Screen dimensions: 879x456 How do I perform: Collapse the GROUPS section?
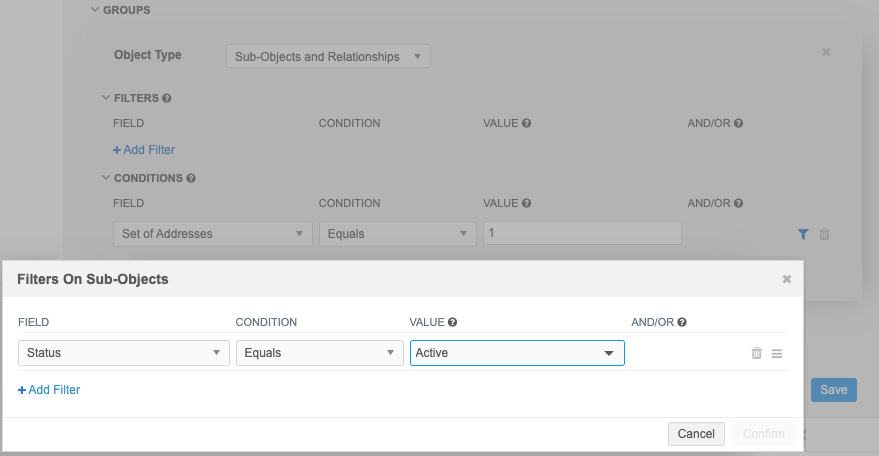tap(95, 10)
